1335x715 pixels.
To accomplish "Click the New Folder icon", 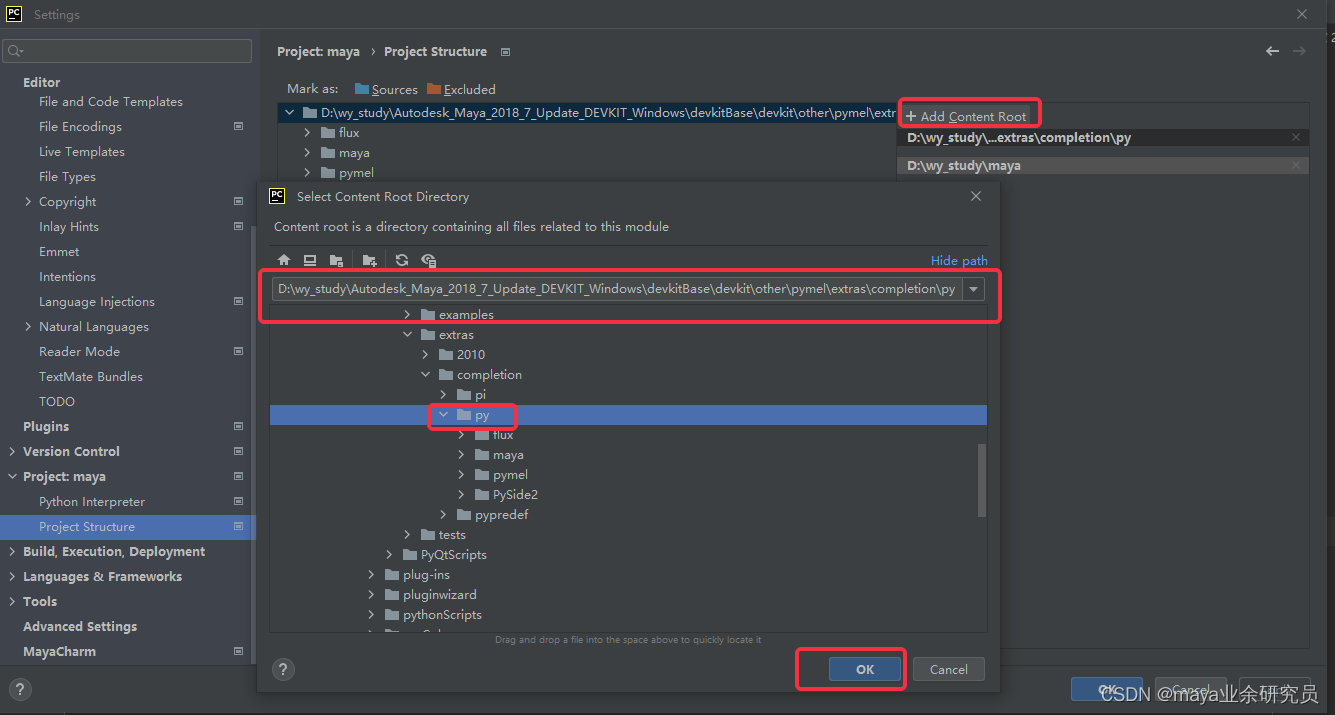I will point(369,260).
